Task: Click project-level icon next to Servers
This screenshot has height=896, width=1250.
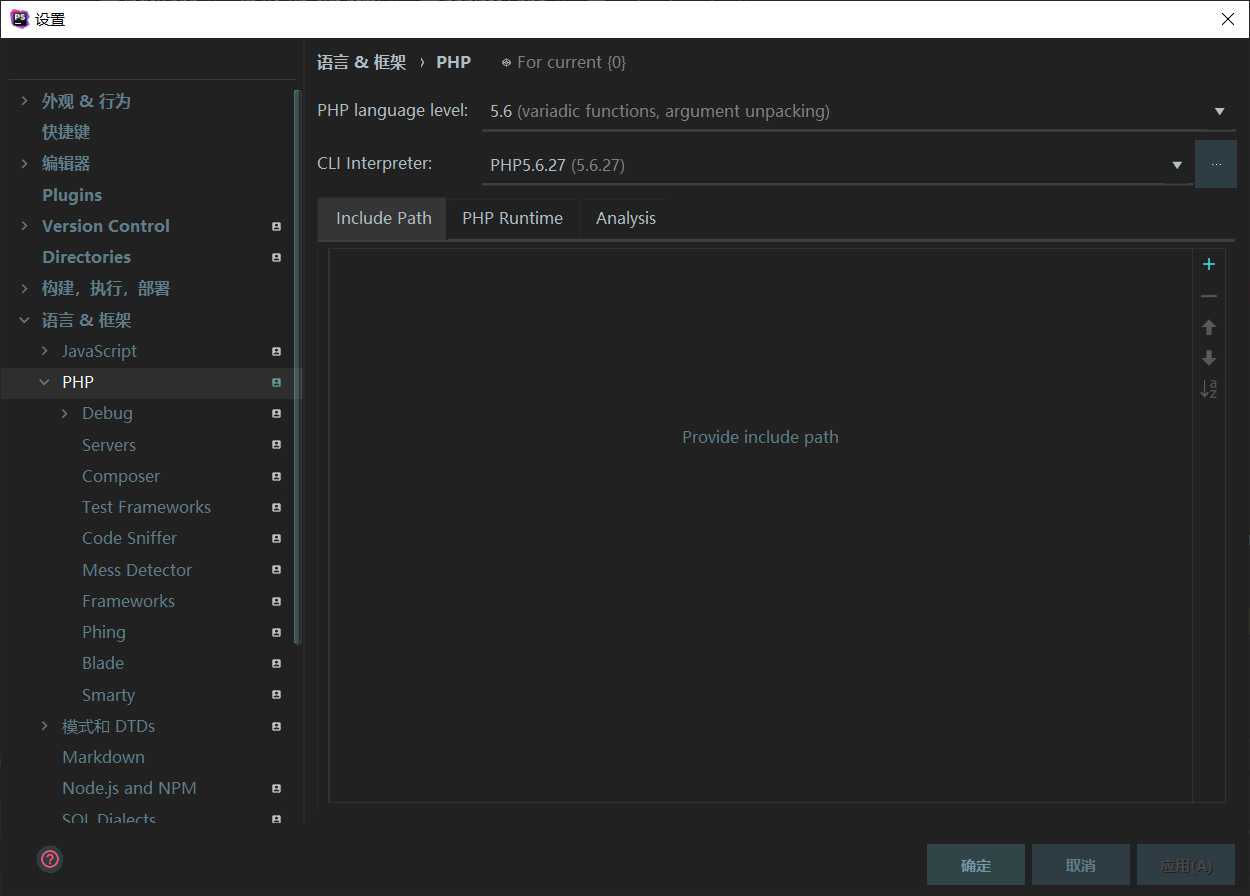Action: [x=277, y=445]
